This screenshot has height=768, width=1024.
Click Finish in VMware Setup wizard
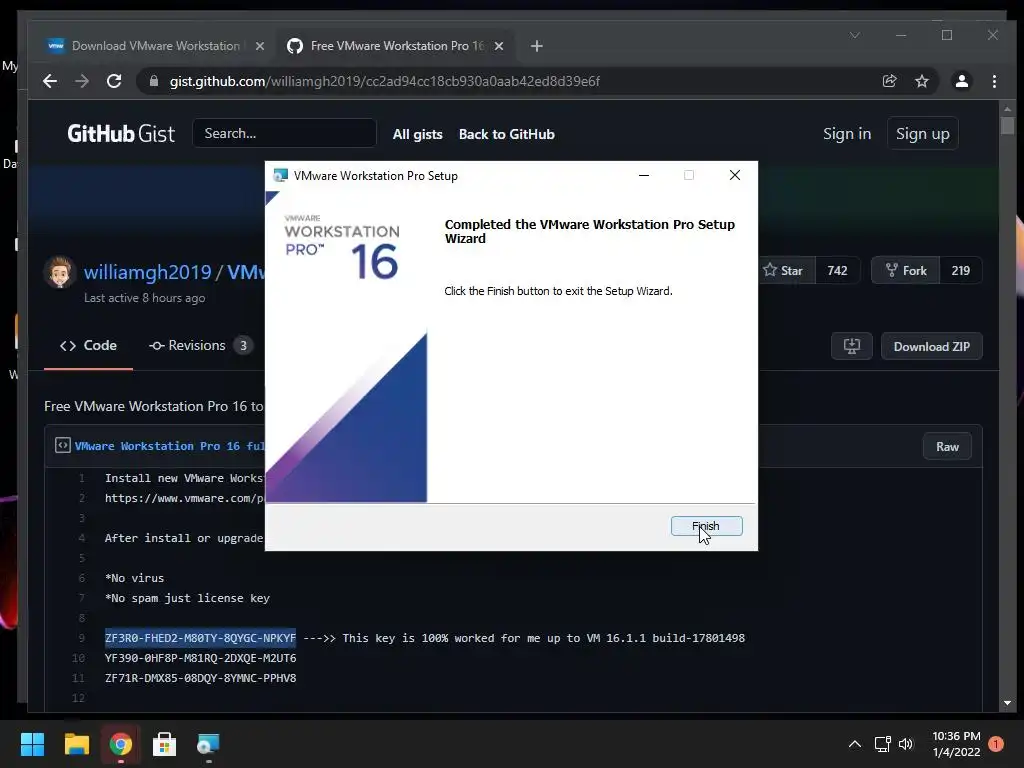[706, 526]
